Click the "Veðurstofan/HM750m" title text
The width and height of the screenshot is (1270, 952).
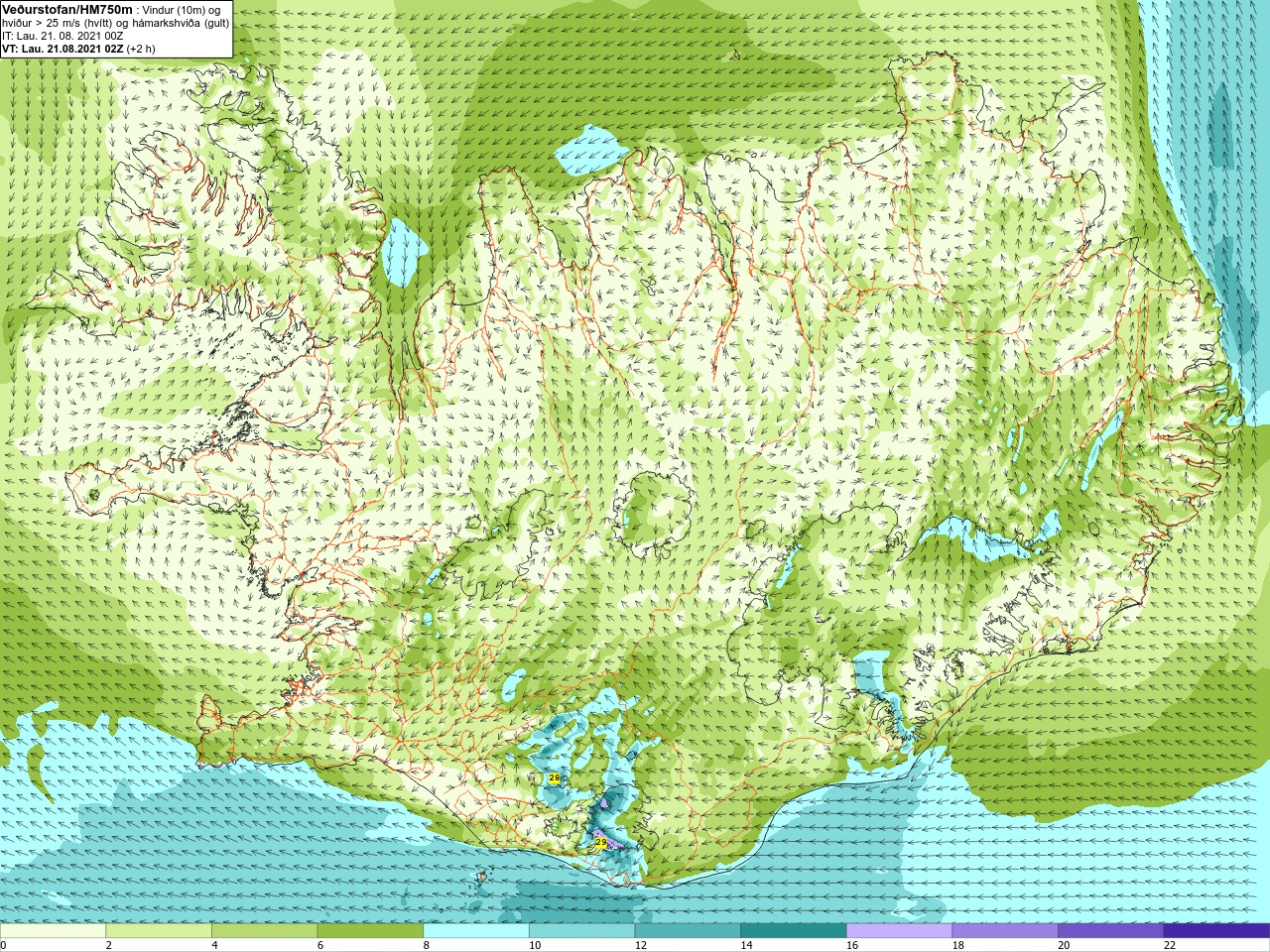tap(67, 9)
